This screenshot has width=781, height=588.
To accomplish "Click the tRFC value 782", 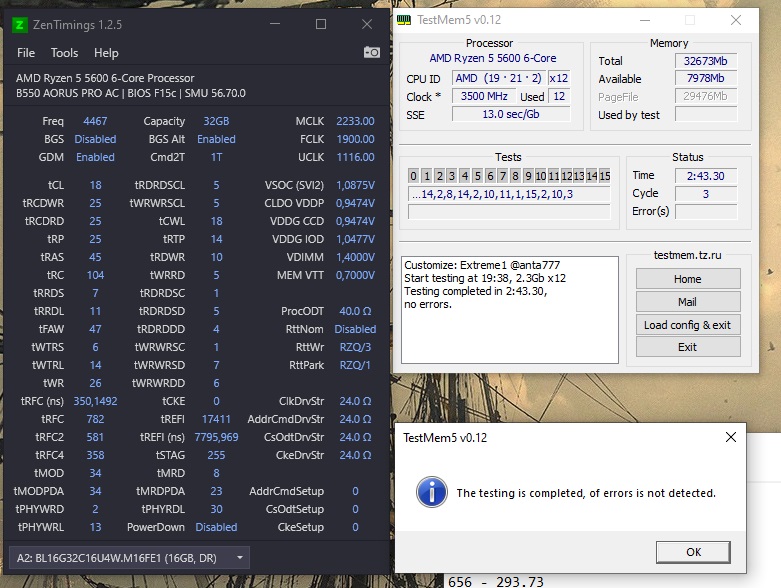I will [95, 419].
